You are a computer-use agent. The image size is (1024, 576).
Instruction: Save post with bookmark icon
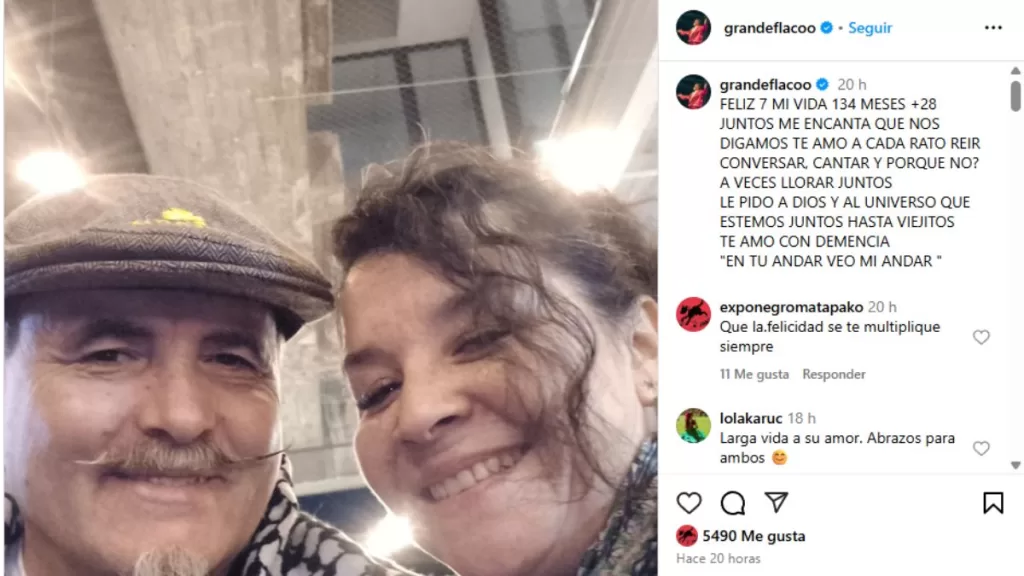993,503
